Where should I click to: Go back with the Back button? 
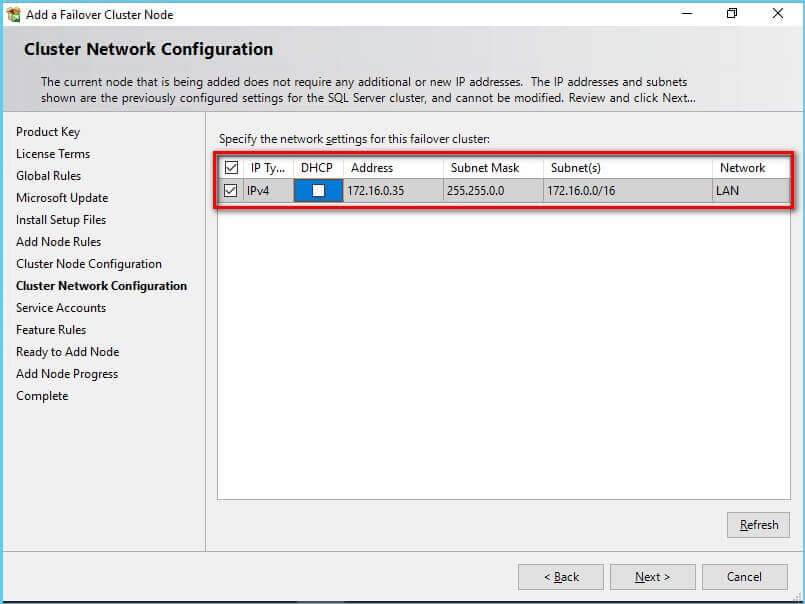click(x=561, y=577)
